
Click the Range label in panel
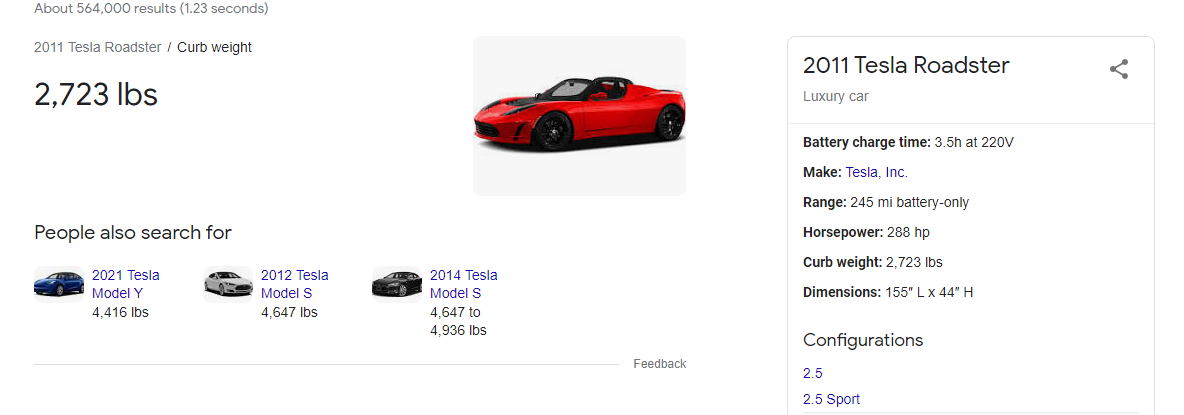point(824,202)
